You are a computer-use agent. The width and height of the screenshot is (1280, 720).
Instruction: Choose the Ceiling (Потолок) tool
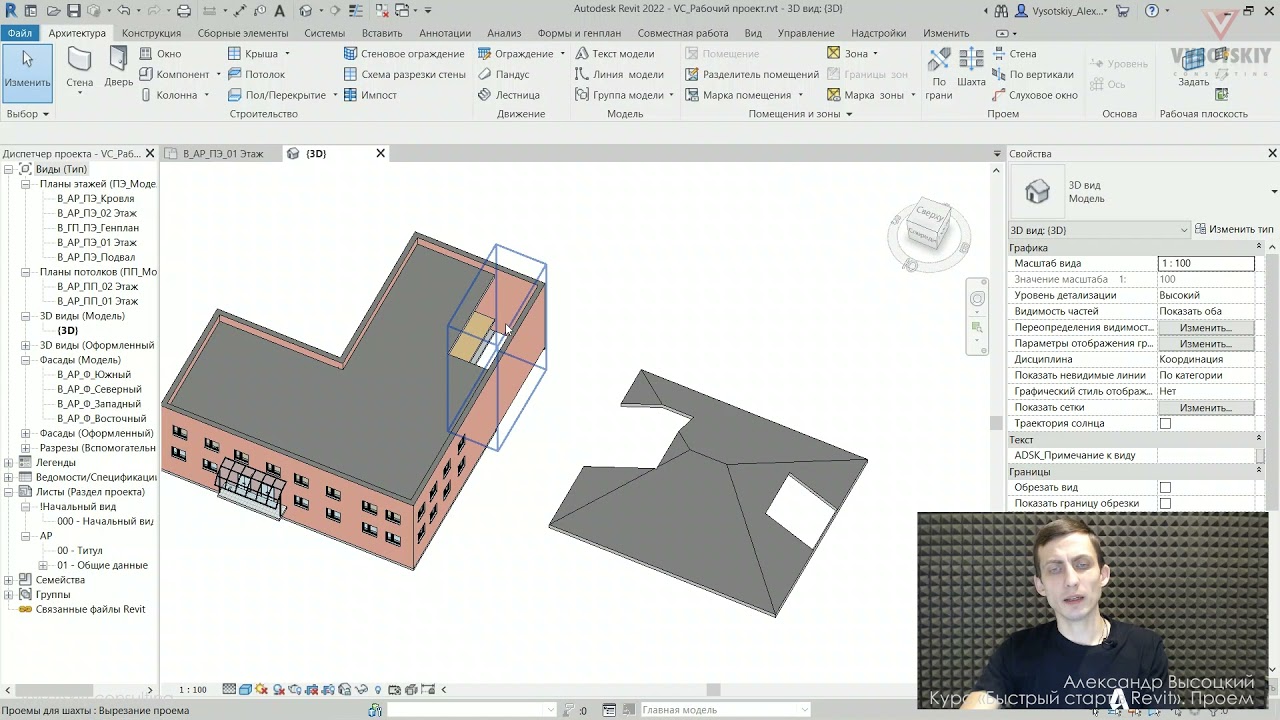256,74
